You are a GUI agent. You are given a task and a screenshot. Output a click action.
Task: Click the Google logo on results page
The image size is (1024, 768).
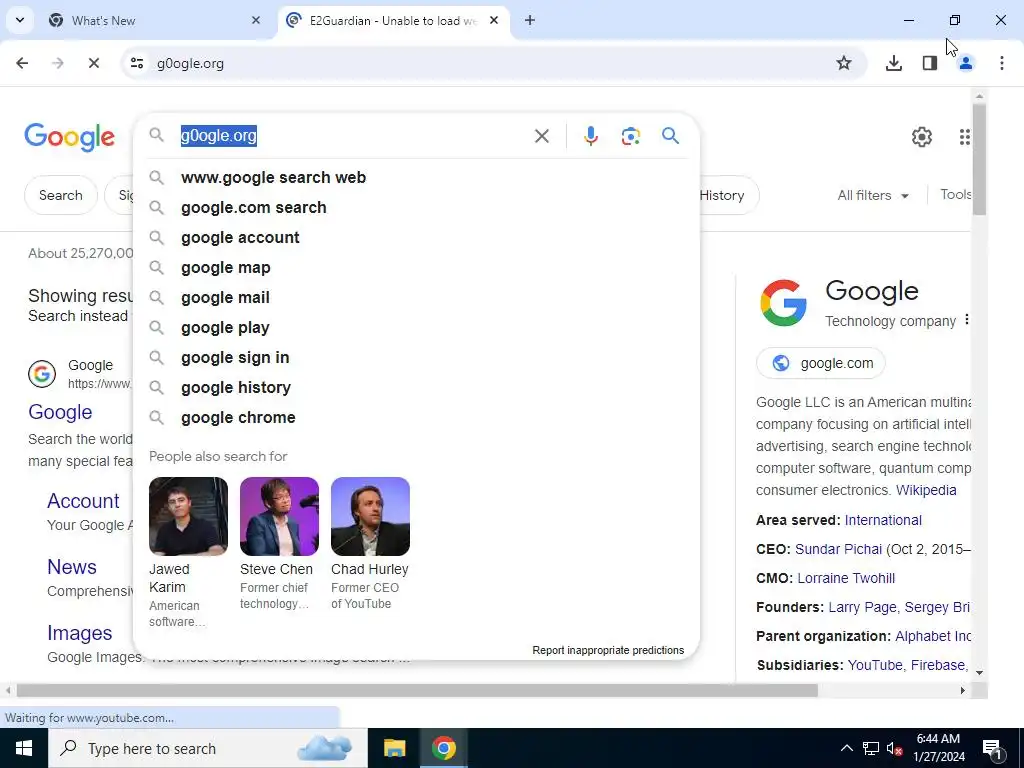[69, 137]
